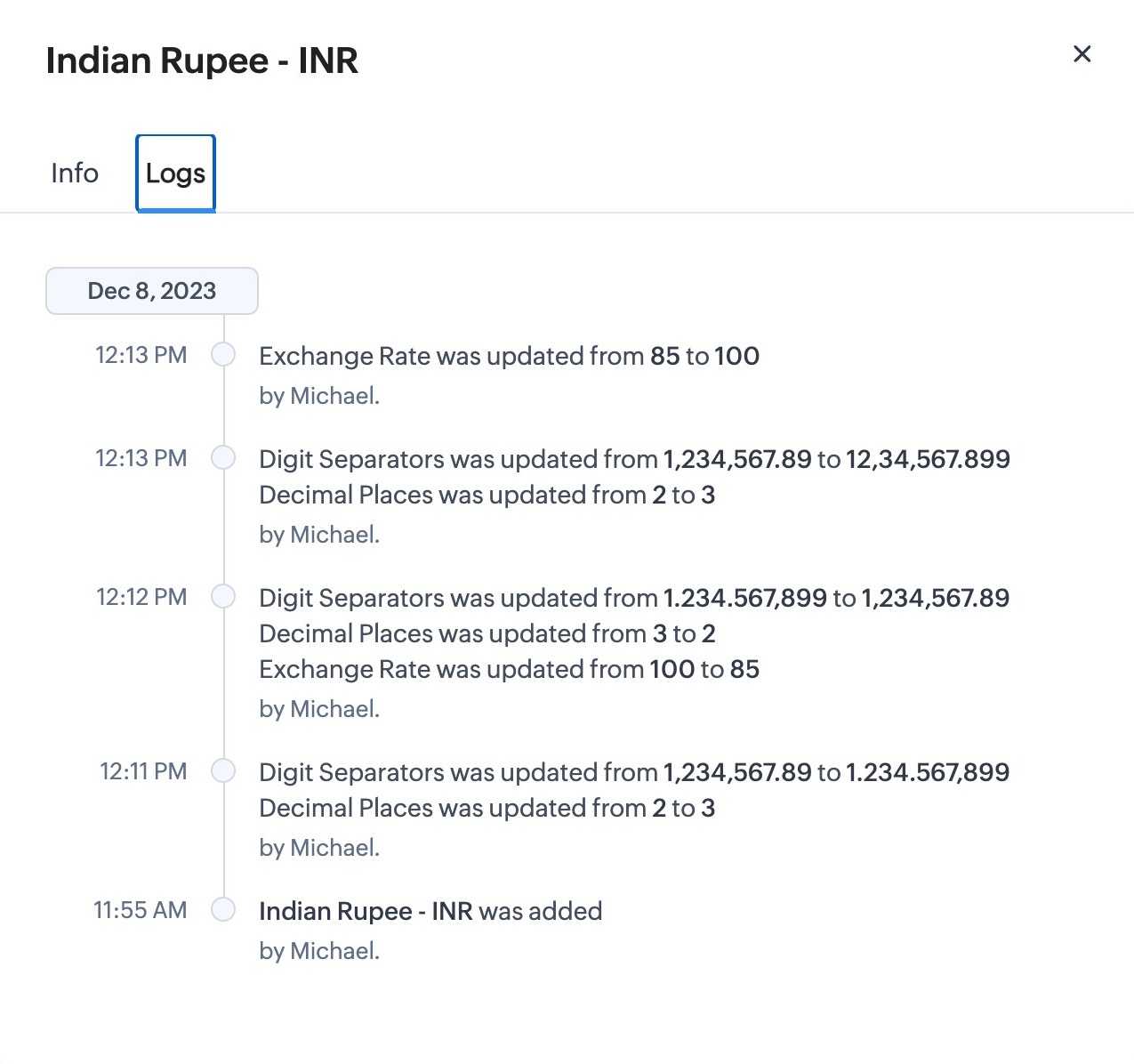Click timeline marker for the 11:55 AM entry
1134x1064 pixels.
coord(223,910)
